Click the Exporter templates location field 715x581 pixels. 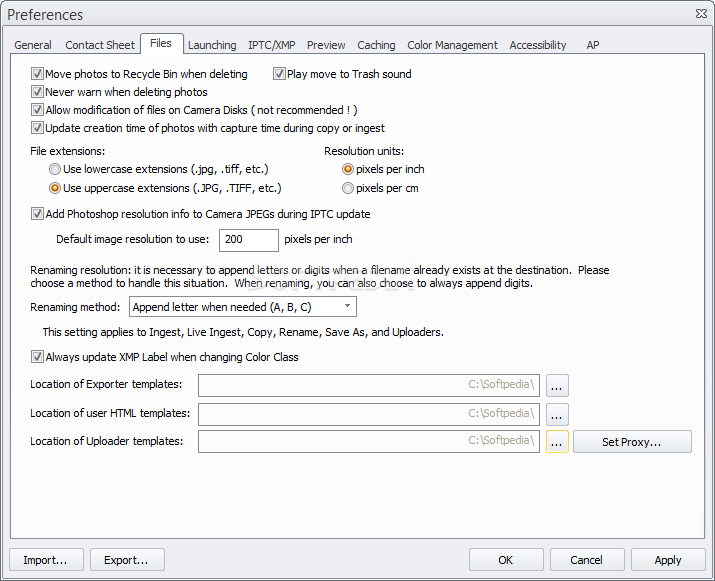[x=369, y=385]
